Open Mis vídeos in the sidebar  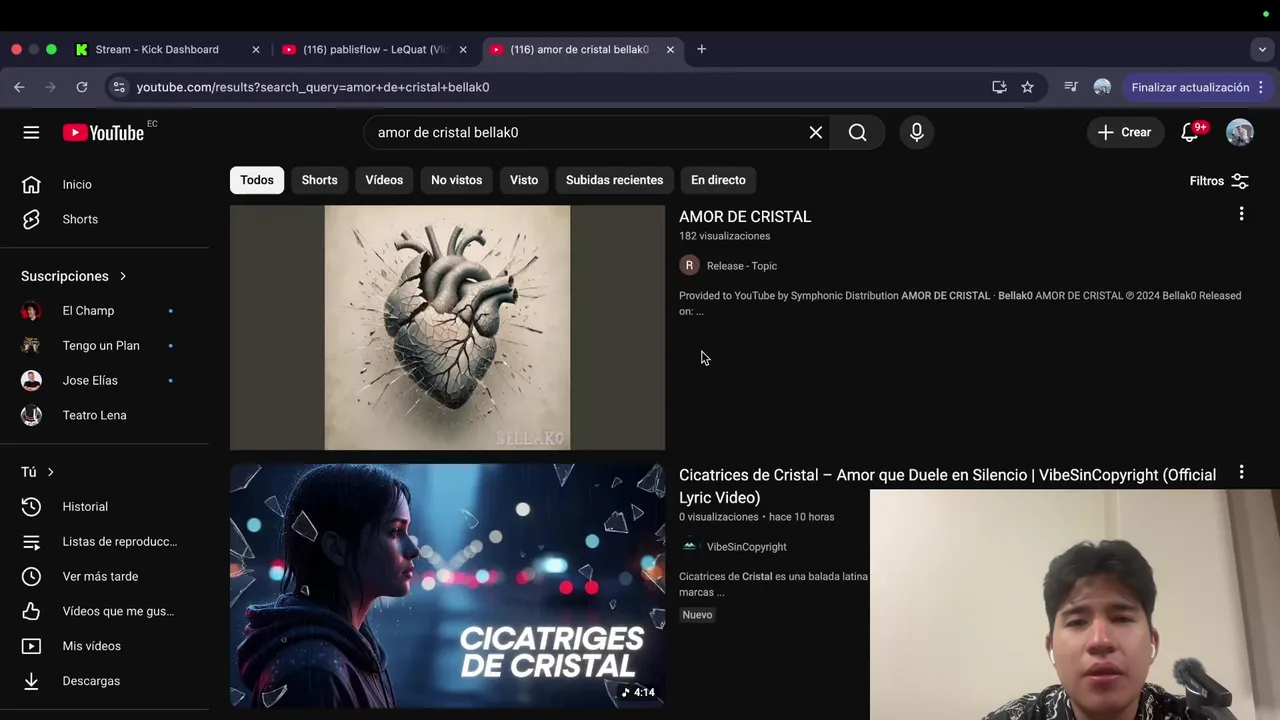(104, 646)
